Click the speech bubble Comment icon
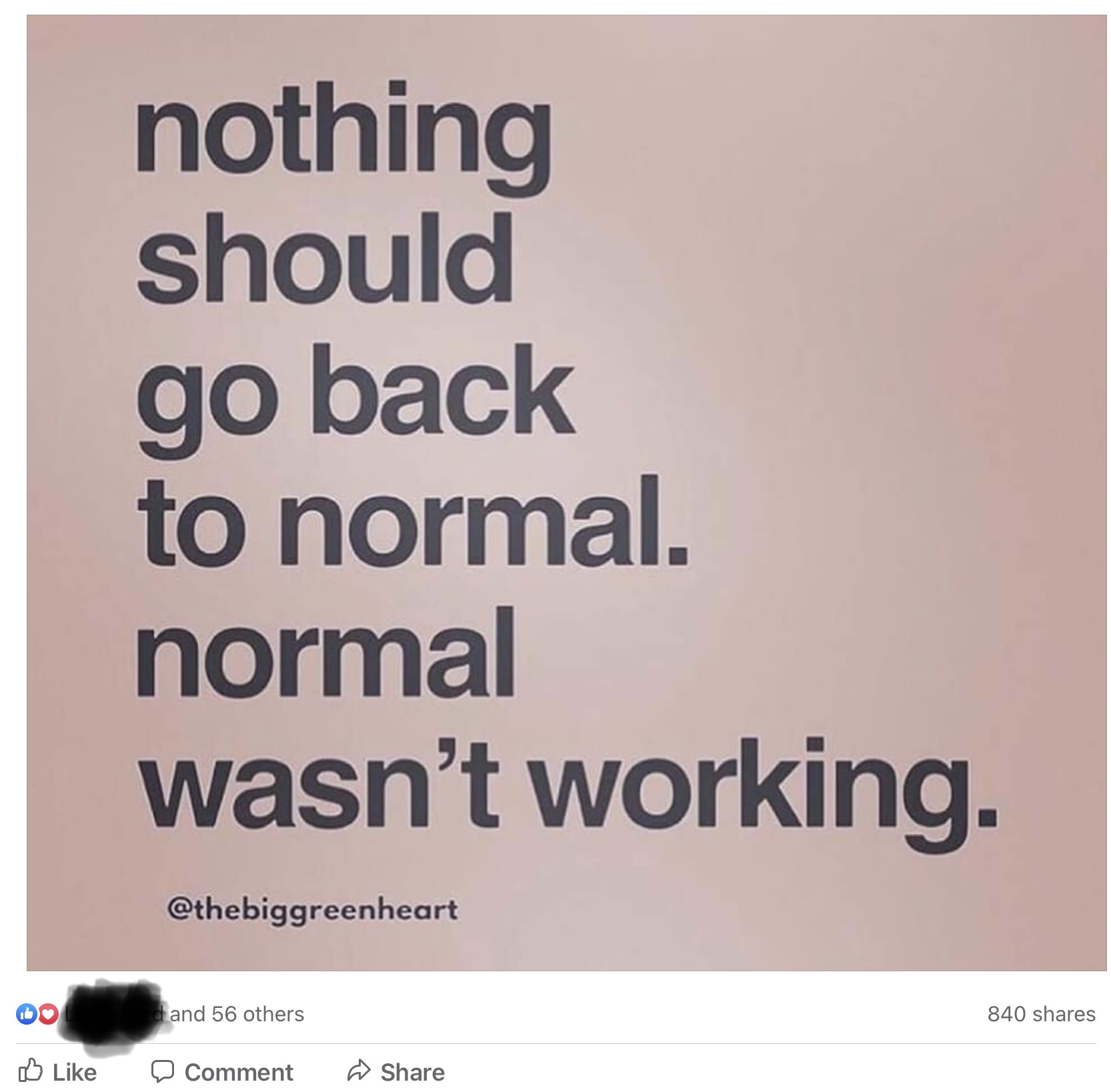This screenshot has height=1092, width=1111. coord(162,1071)
